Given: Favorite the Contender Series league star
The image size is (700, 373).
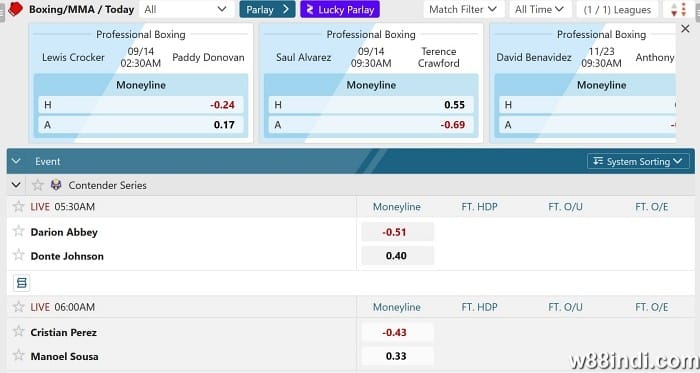Looking at the screenshot, I should pyautogui.click(x=38, y=185).
